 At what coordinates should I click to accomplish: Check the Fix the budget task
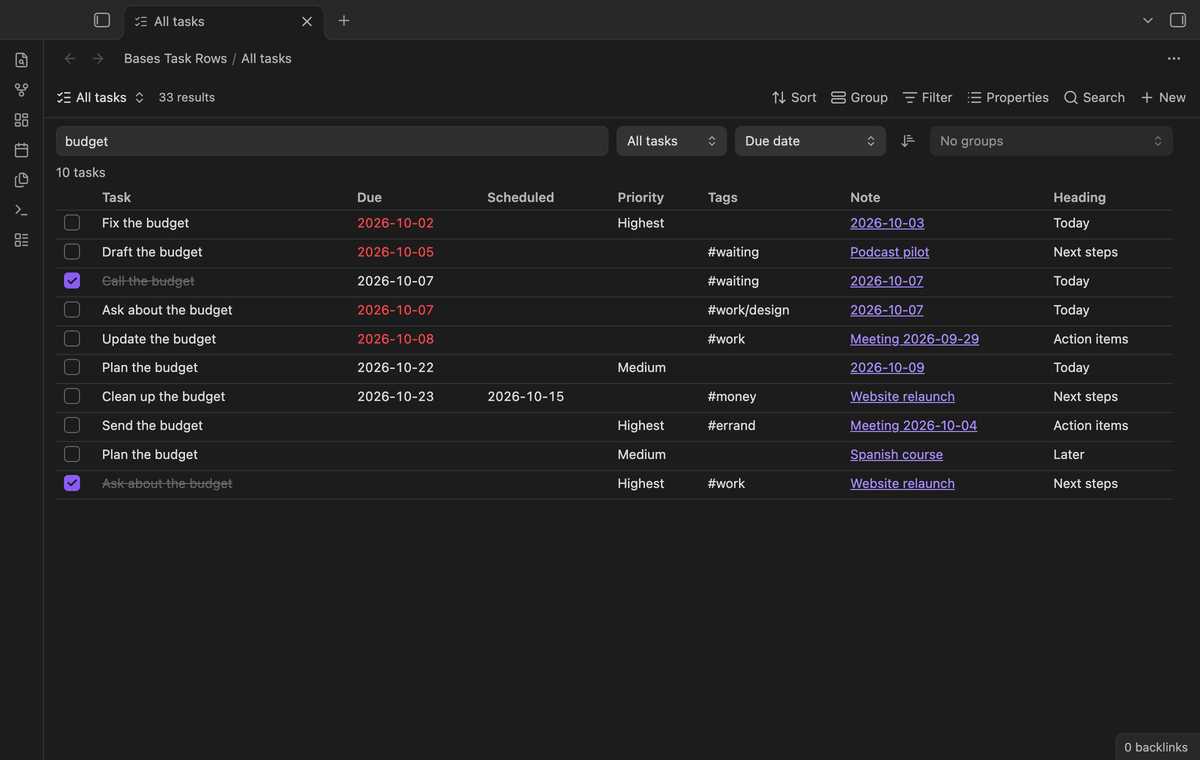[x=72, y=223]
